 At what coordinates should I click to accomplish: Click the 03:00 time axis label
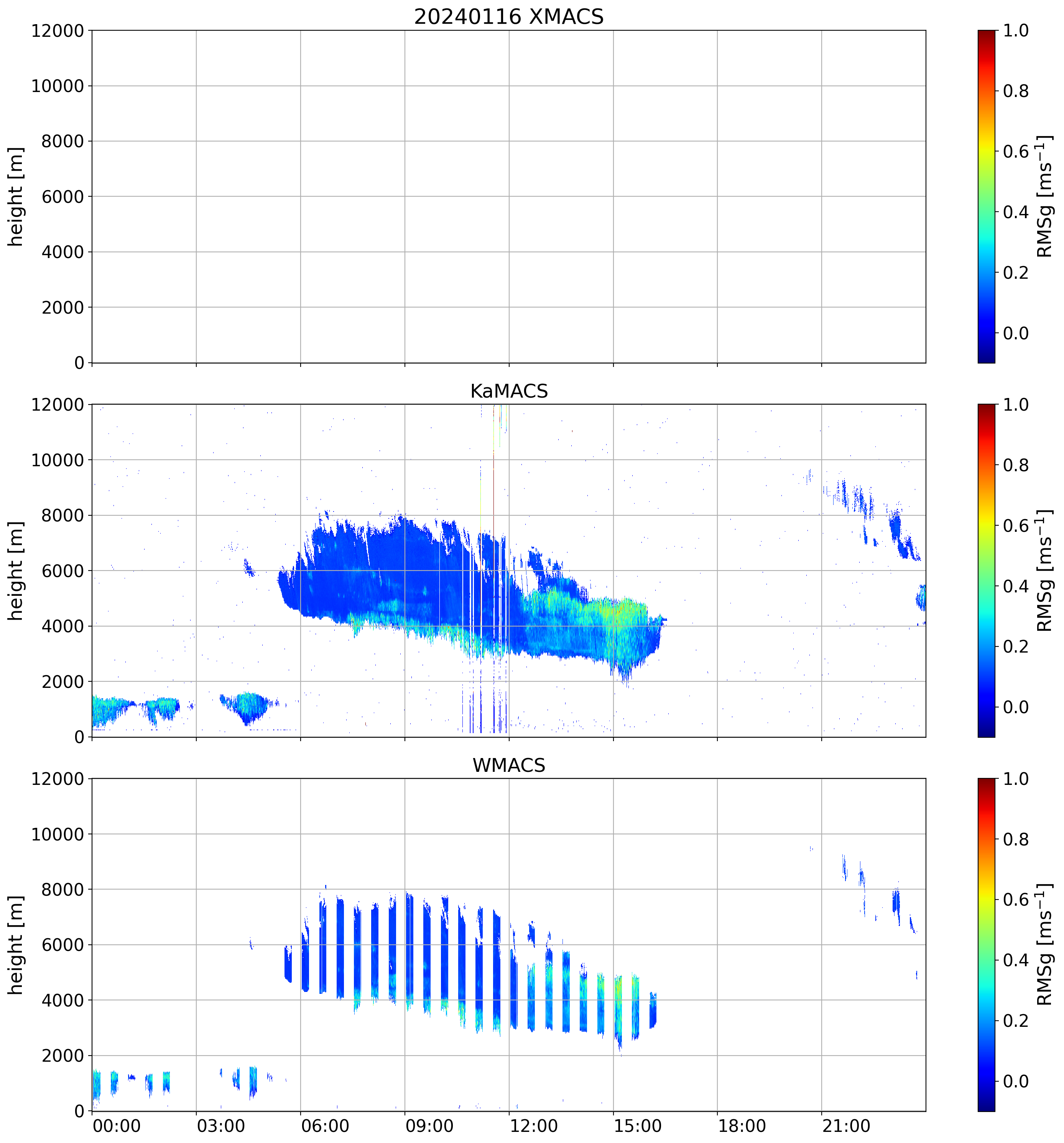221,1126
